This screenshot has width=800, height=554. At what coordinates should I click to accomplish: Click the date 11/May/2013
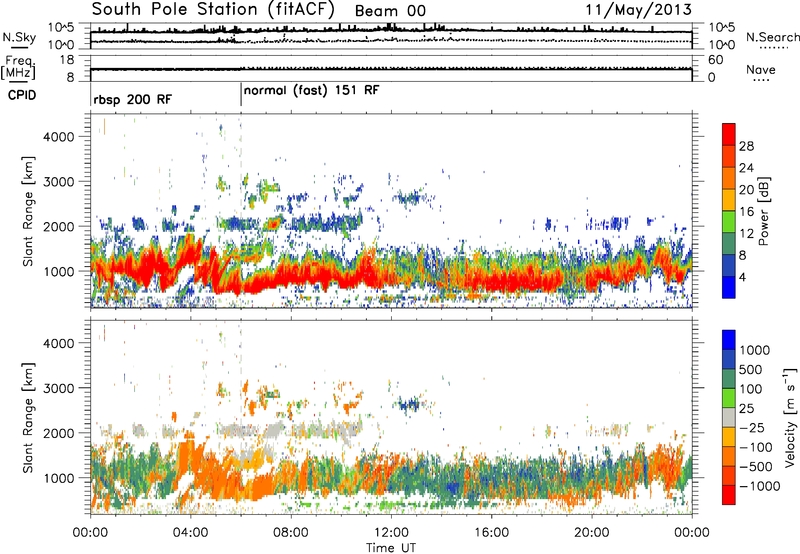pyautogui.click(x=638, y=10)
